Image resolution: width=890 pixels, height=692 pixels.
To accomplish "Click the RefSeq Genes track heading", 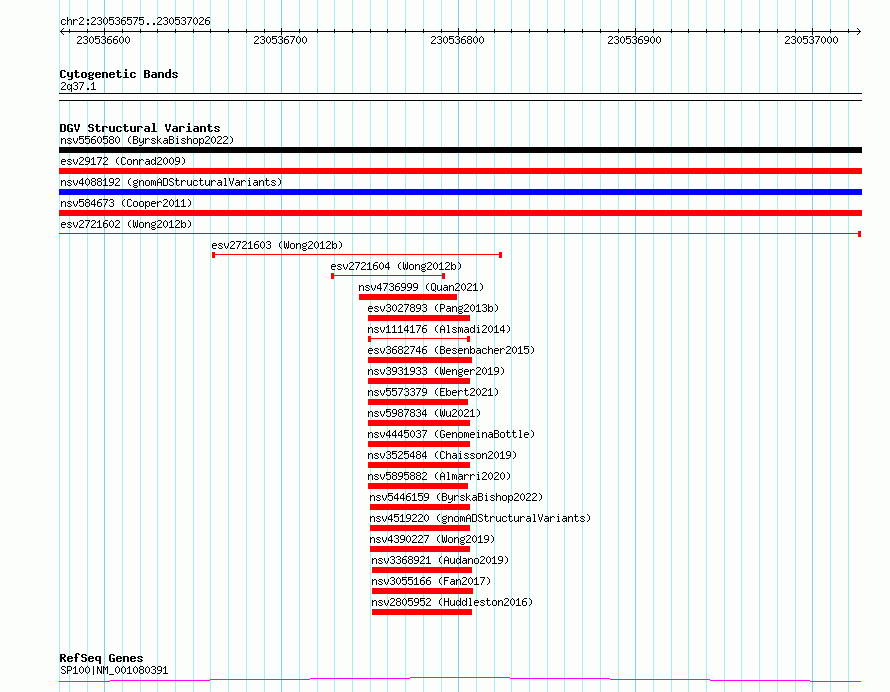I will point(101,659).
